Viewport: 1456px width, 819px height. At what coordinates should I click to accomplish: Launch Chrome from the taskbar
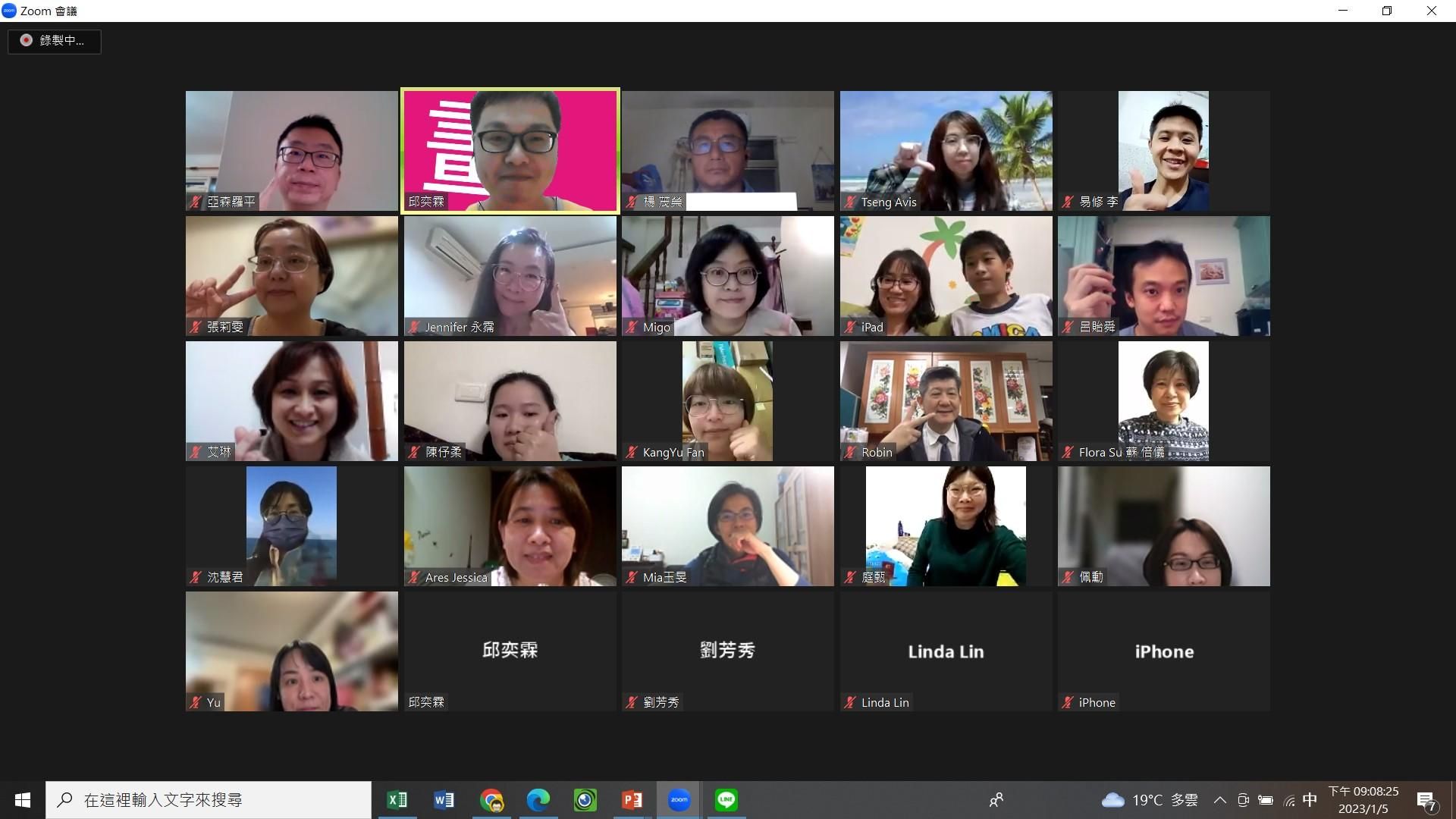point(491,800)
